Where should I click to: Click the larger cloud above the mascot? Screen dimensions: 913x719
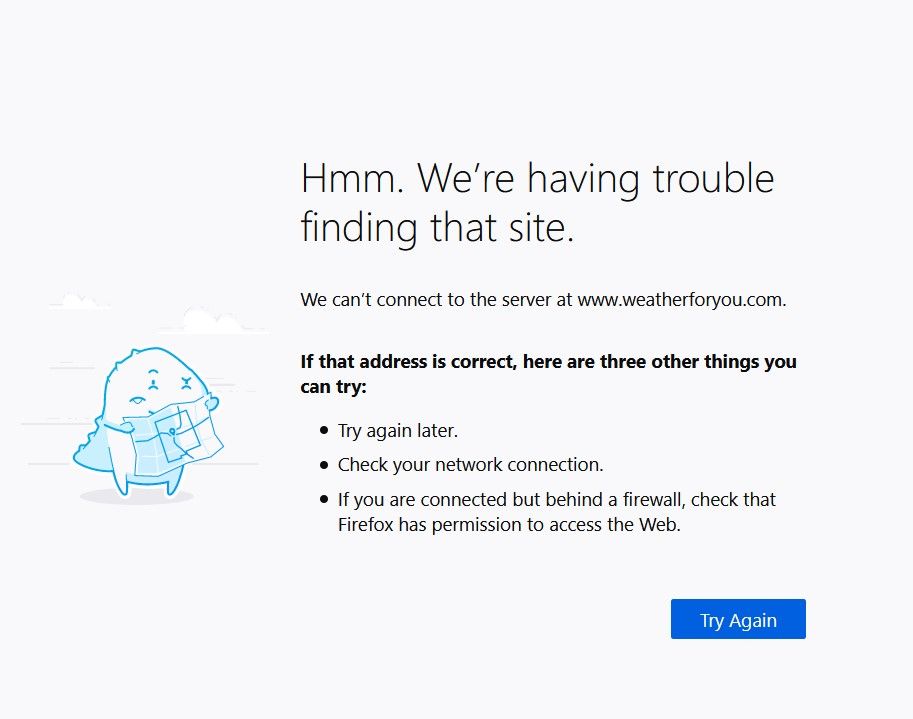(212, 321)
